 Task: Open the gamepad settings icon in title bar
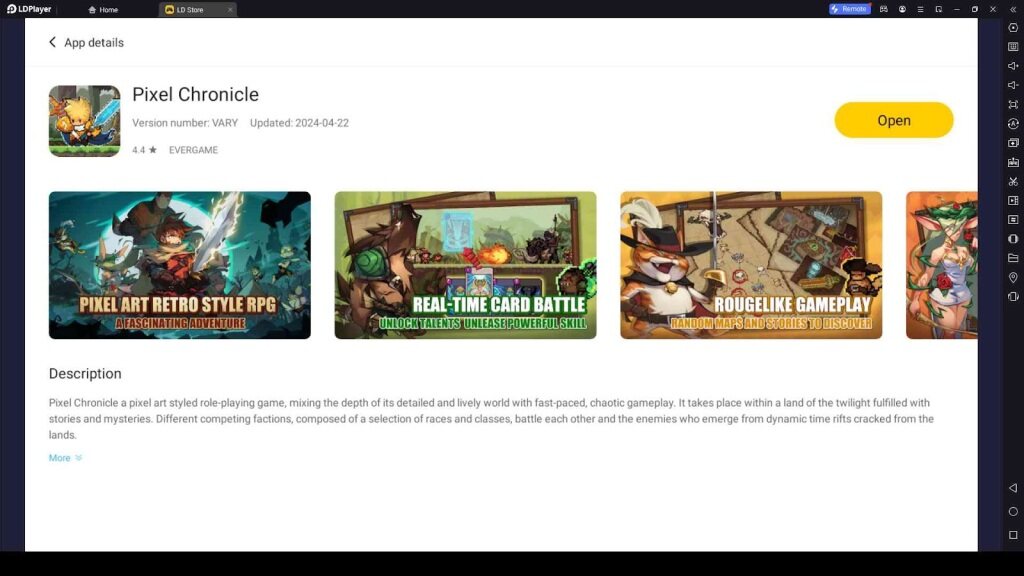[x=884, y=9]
